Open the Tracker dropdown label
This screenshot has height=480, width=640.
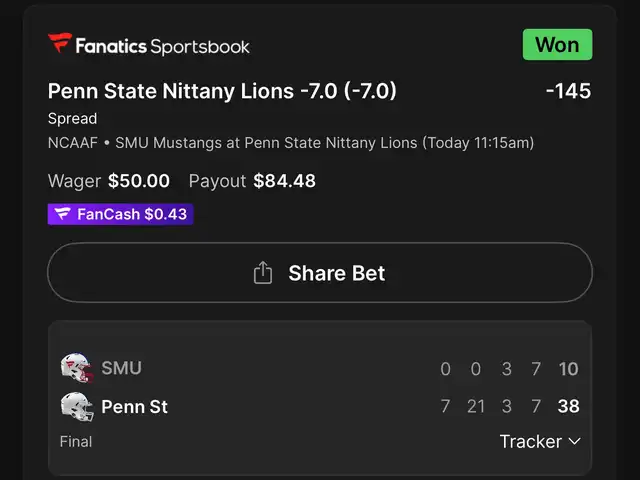[531, 441]
